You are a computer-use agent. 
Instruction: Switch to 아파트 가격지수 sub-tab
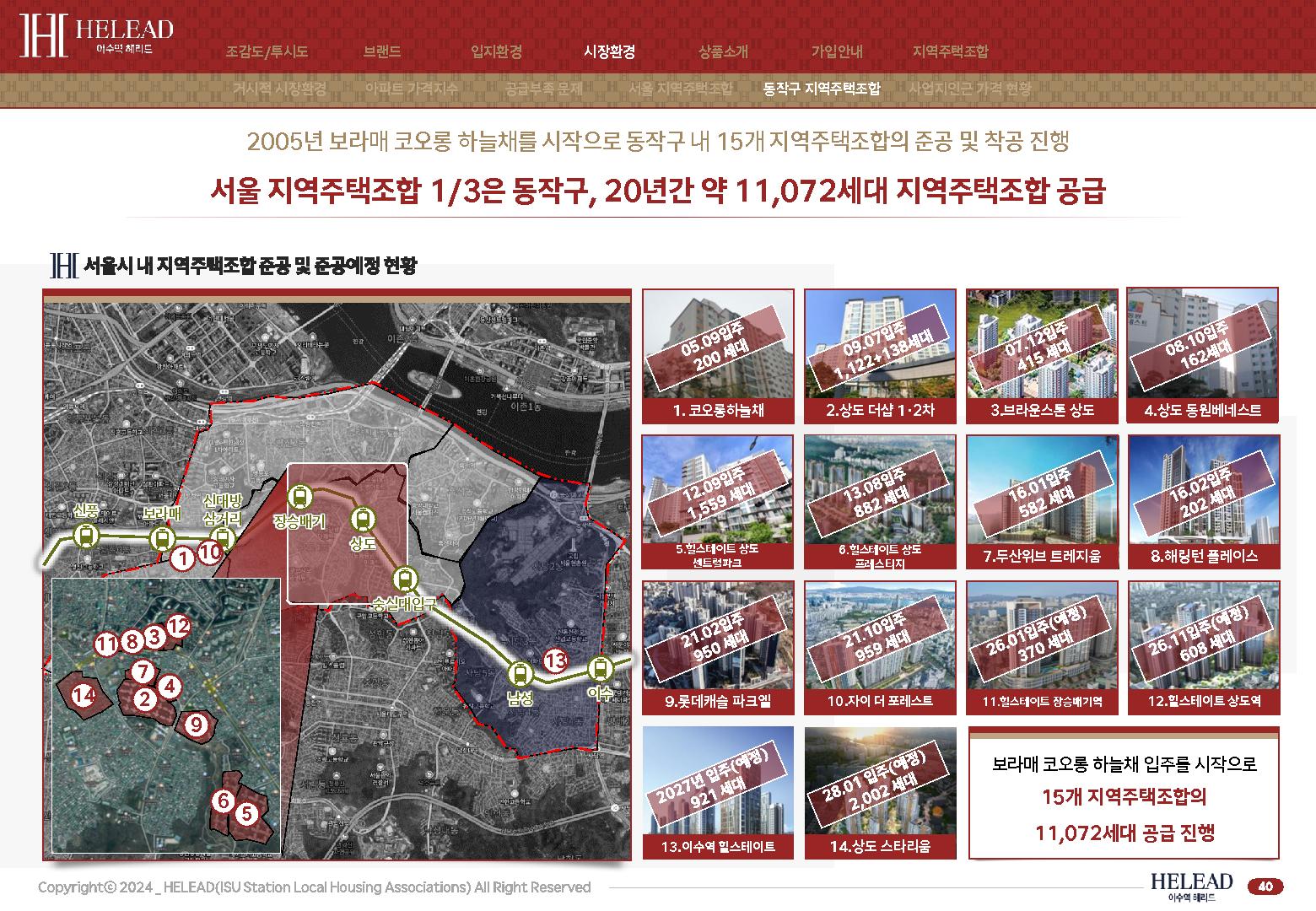412,89
